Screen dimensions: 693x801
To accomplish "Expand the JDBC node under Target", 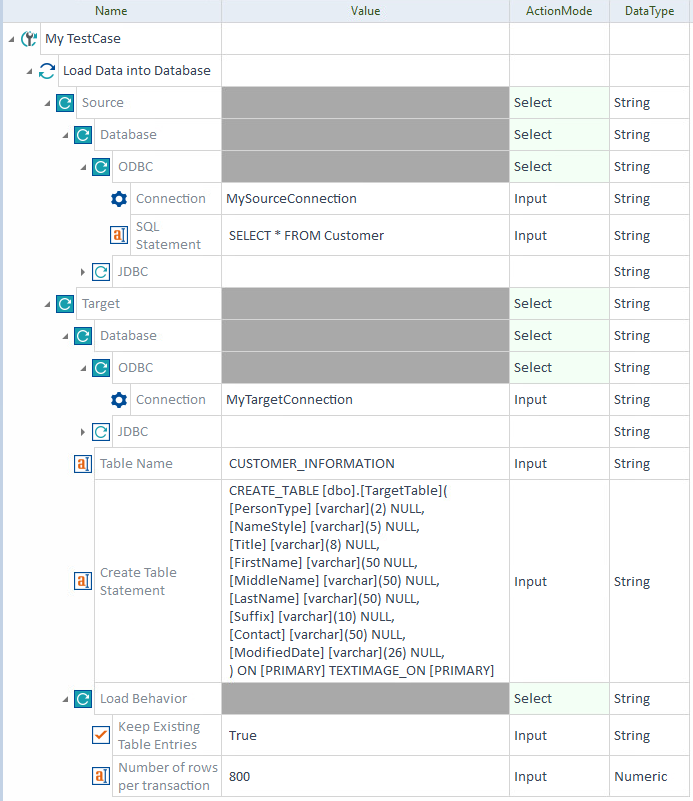I will [x=83, y=432].
